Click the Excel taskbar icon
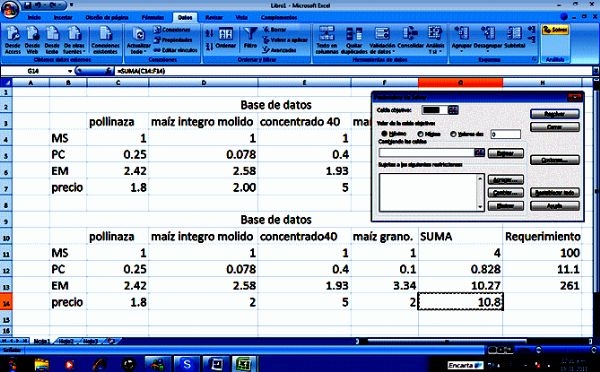 tap(243, 364)
